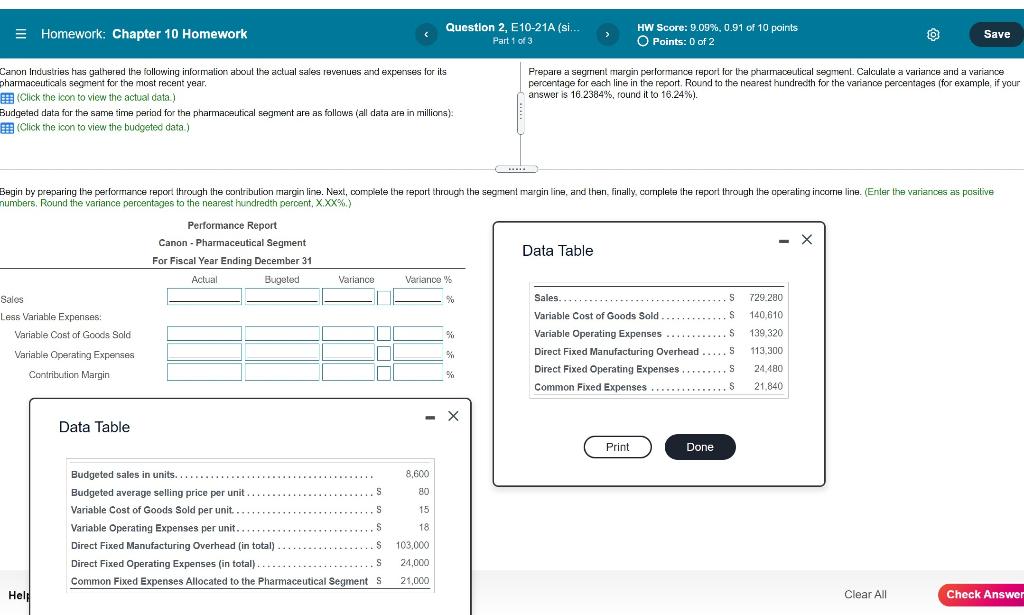The height and width of the screenshot is (615, 1024).
Task: Click Contribution Margin Actual field
Action: (204, 372)
